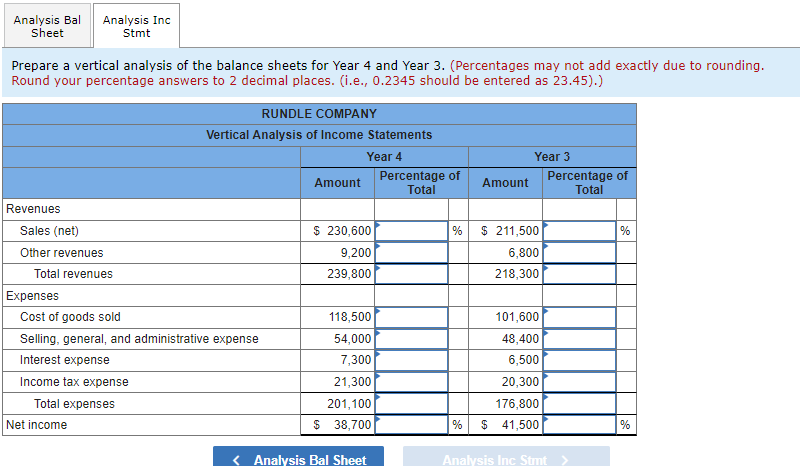Click Year 3 Sales (net) percentage field
808x466 pixels.
pos(579,231)
